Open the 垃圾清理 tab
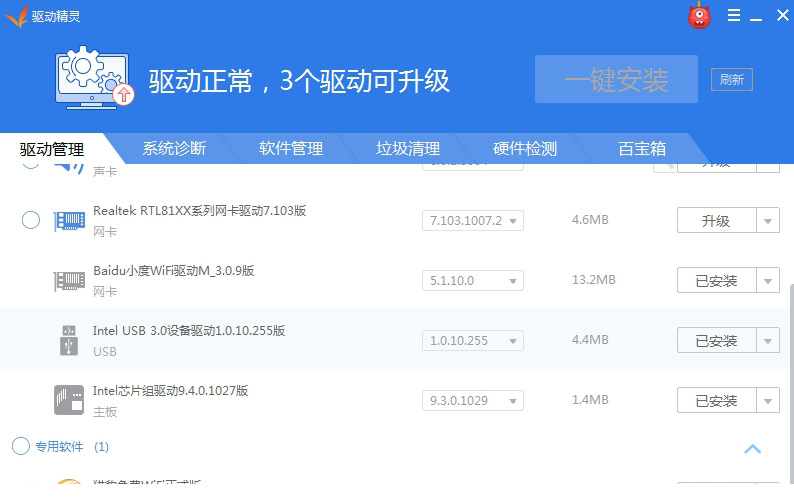This screenshot has width=794, height=503. [408, 148]
